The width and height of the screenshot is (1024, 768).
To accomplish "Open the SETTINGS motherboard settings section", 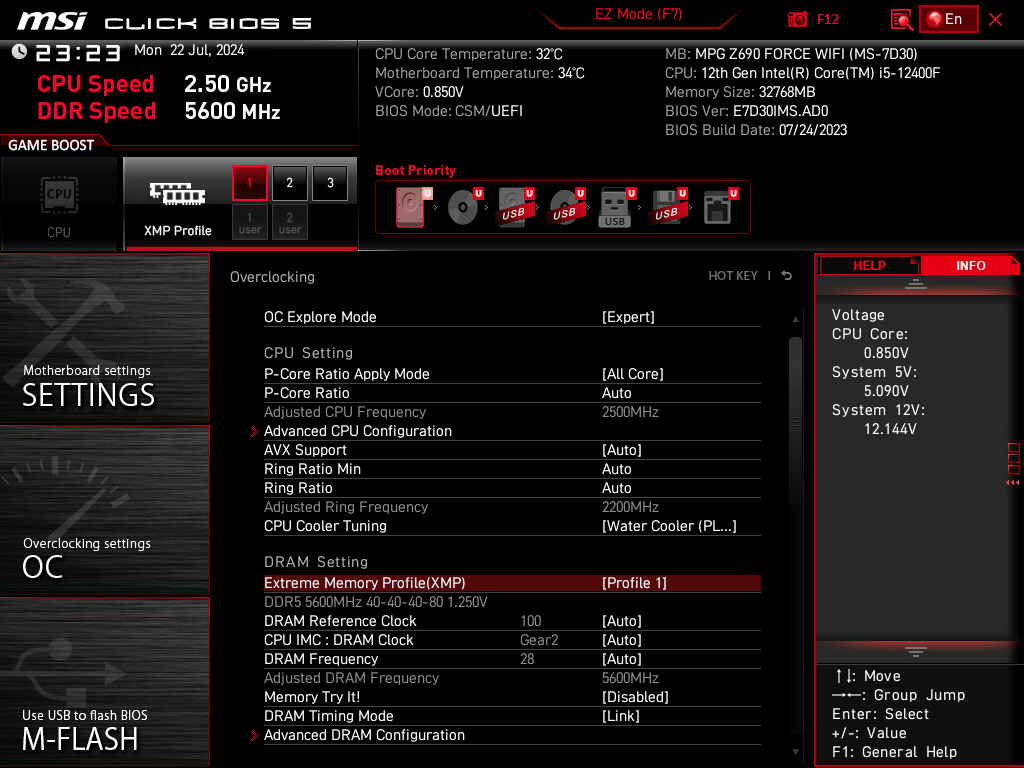I will (104, 338).
